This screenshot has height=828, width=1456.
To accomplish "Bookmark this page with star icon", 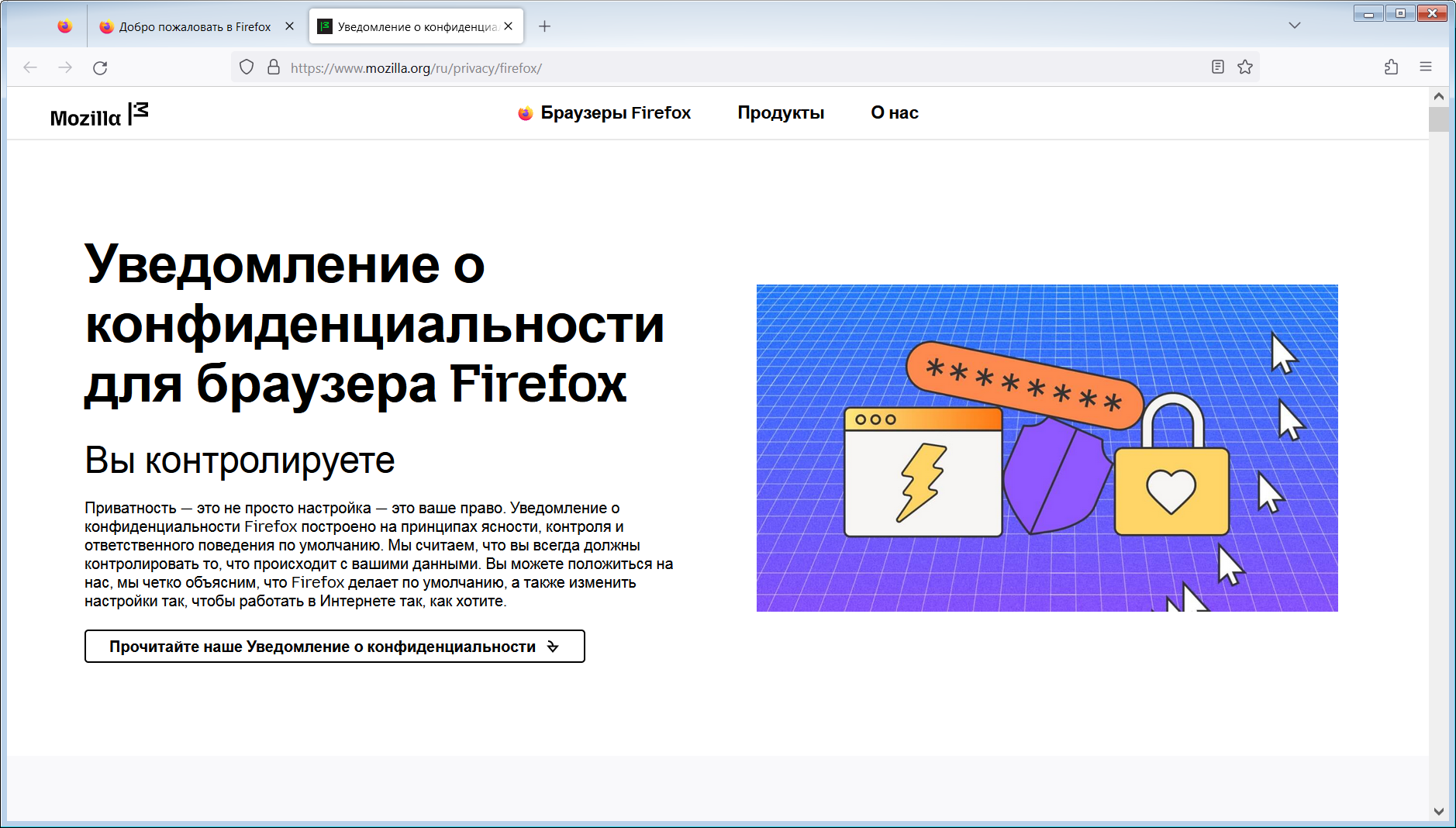I will (x=1245, y=67).
